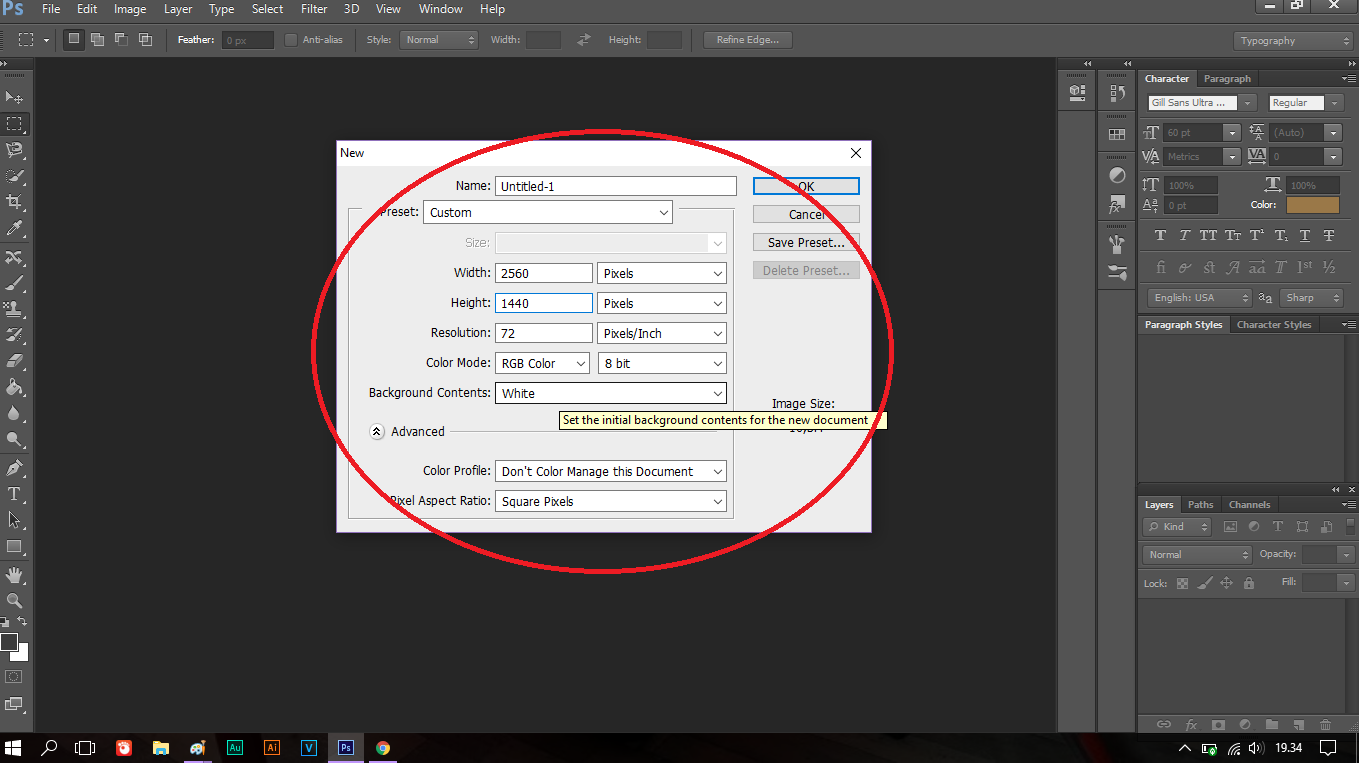
Task: Toggle Underline text style
Action: click(1305, 236)
